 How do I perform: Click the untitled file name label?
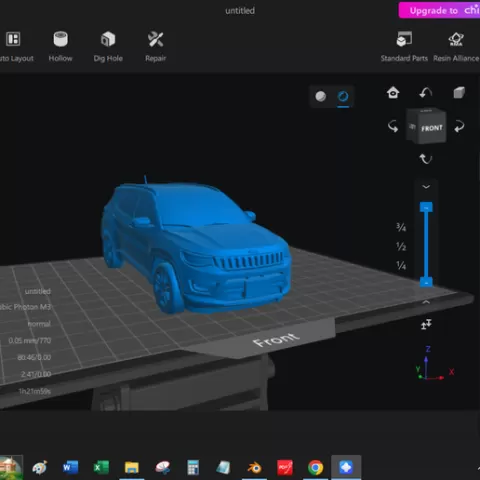[x=38, y=291]
